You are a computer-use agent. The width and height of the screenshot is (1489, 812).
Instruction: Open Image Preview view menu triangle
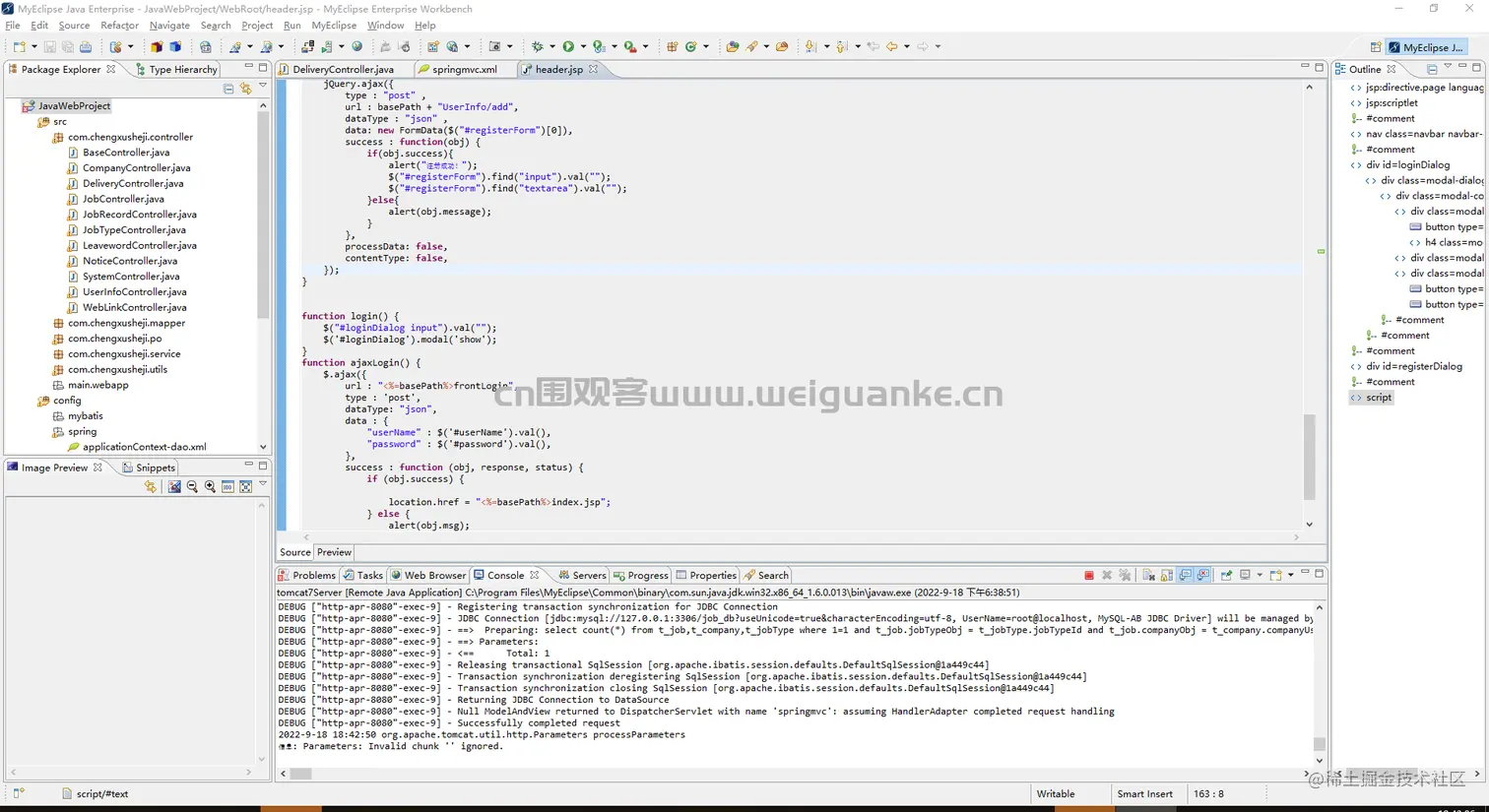coord(263,485)
